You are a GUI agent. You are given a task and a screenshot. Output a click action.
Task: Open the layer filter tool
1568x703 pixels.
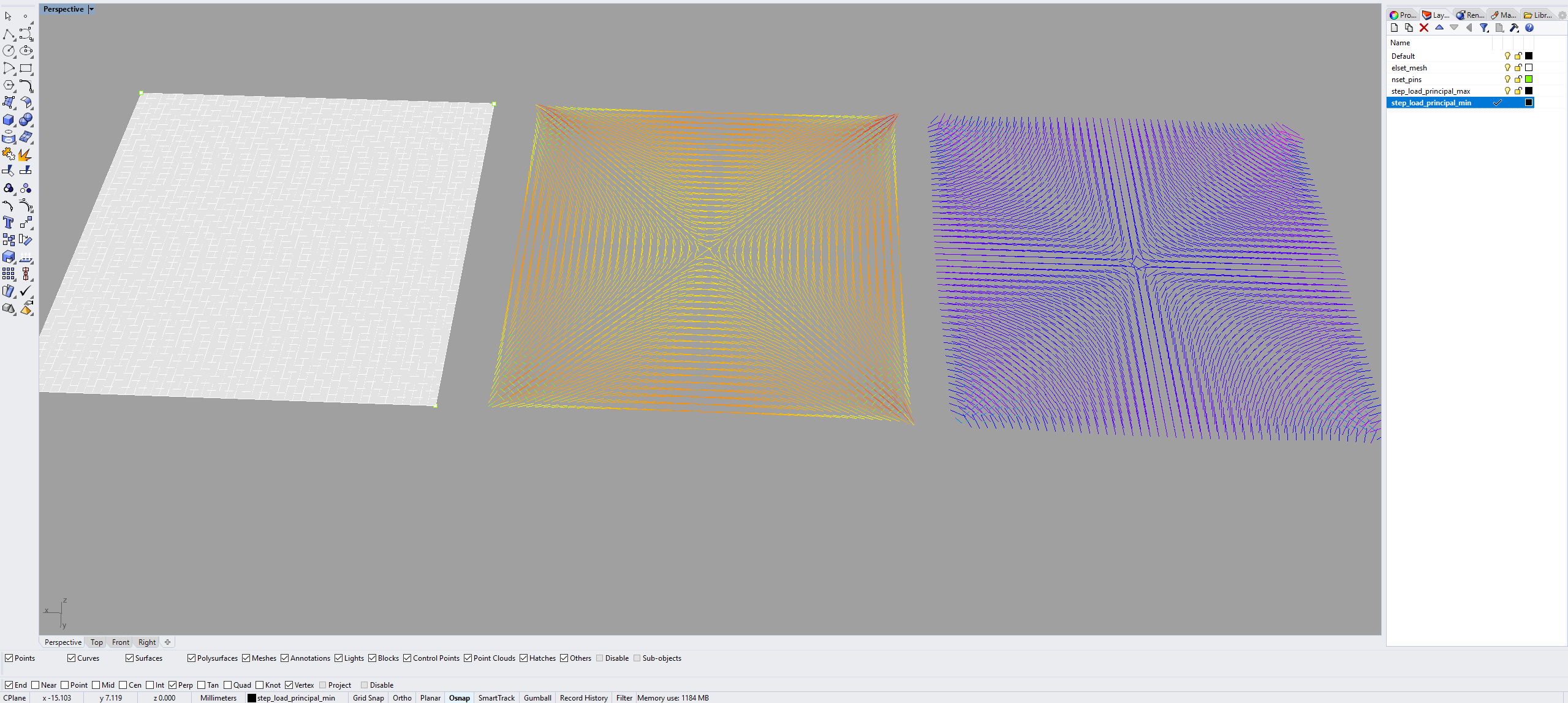[1483, 28]
